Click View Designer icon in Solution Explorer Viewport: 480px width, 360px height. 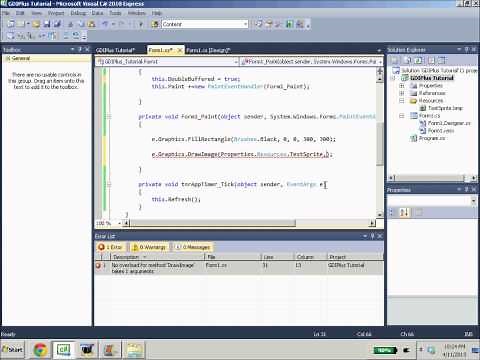tap(442, 60)
